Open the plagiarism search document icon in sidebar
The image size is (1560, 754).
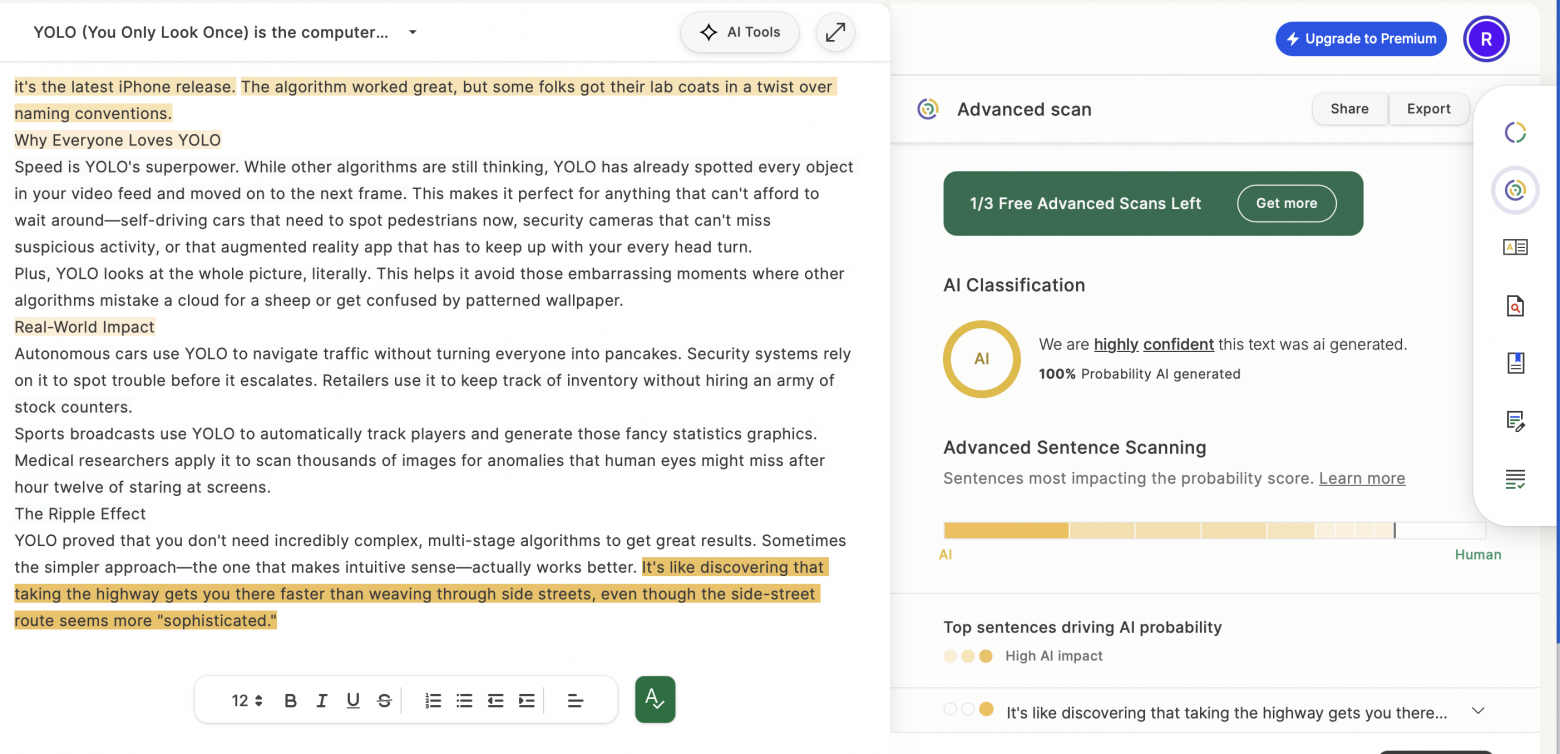1515,306
